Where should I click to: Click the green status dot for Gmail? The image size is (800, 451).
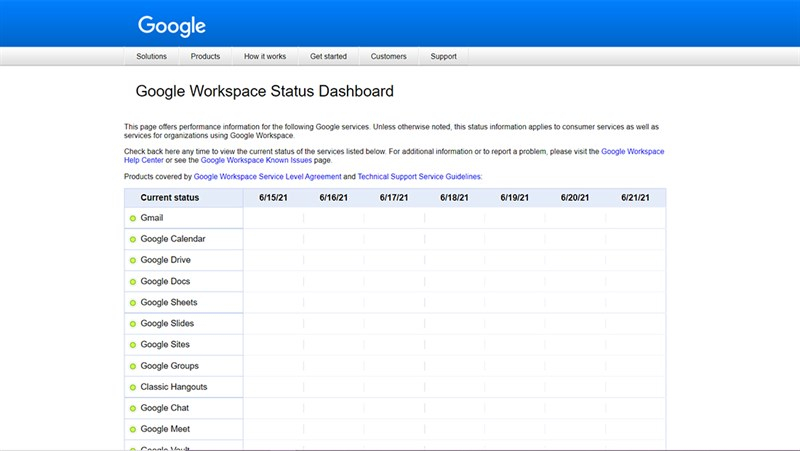133,218
